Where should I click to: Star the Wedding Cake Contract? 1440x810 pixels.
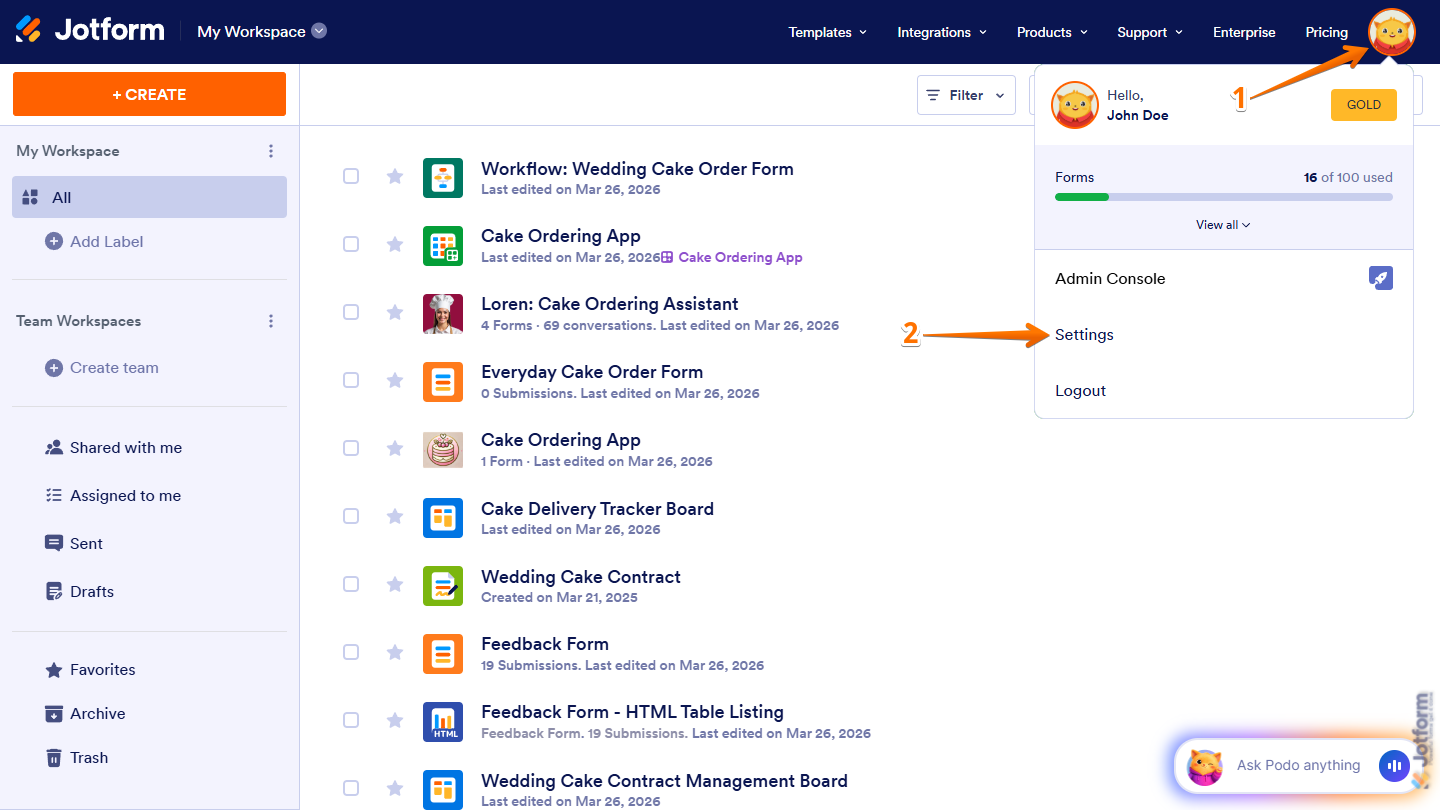395,584
